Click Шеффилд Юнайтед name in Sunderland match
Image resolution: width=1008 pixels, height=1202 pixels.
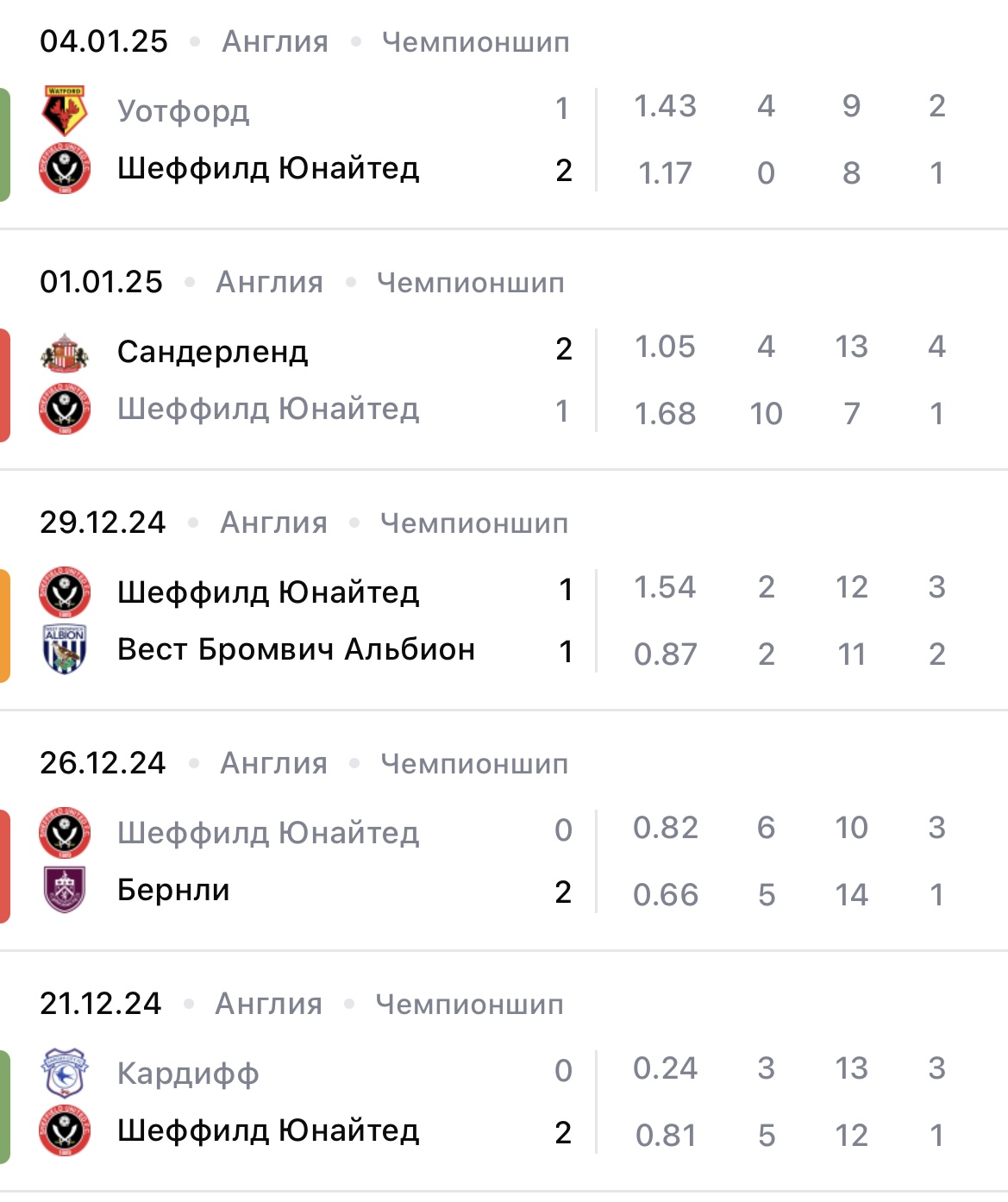tap(268, 409)
